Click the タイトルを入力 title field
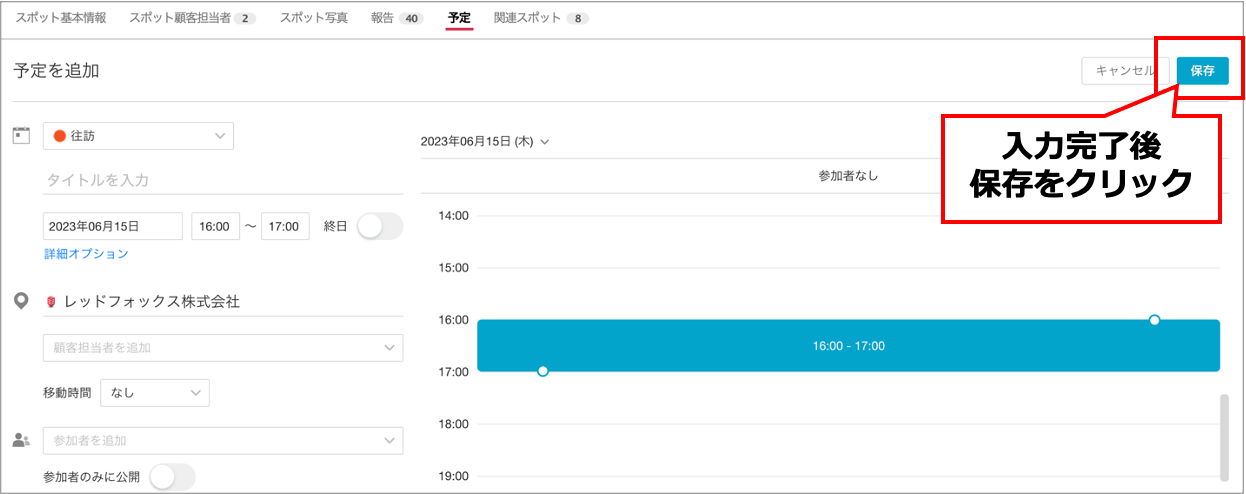1246x494 pixels. (223, 180)
